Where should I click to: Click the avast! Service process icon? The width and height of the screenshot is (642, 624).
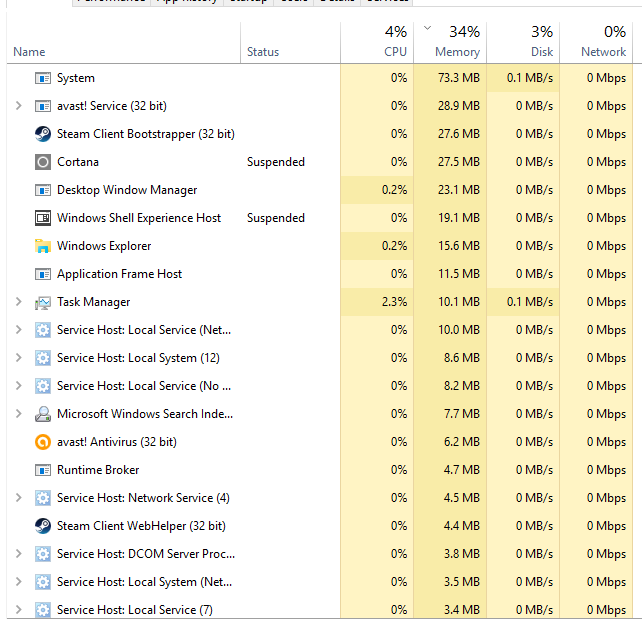(x=43, y=106)
